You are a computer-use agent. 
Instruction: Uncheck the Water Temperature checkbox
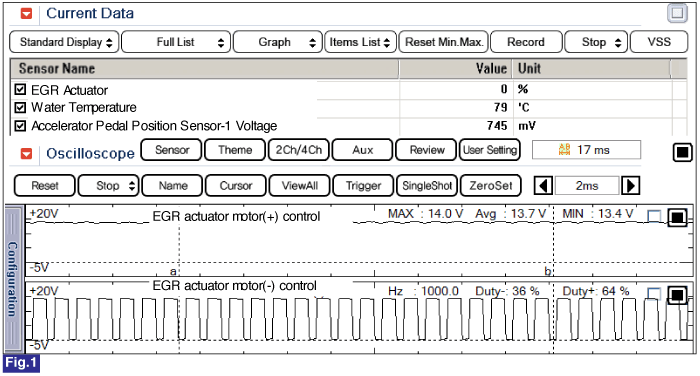coord(20,107)
